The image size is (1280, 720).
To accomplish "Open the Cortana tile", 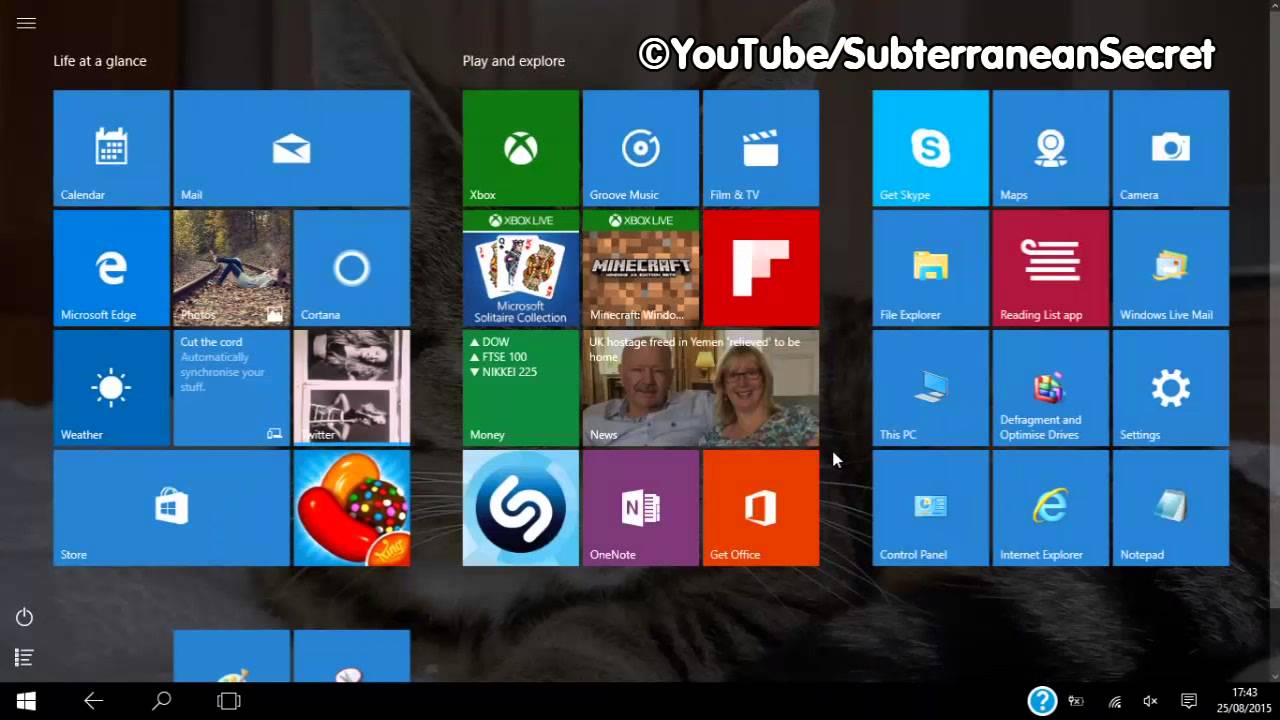I will (351, 268).
